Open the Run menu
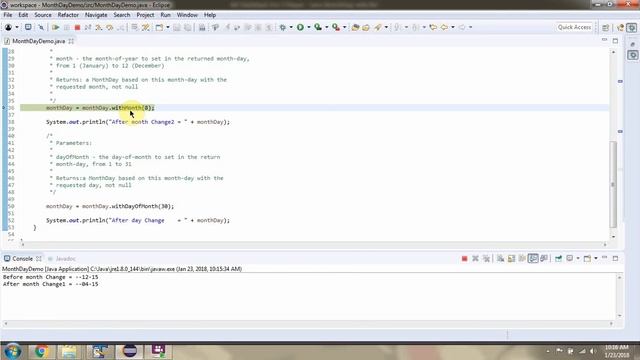The image size is (640, 360). pyautogui.click(x=165, y=15)
